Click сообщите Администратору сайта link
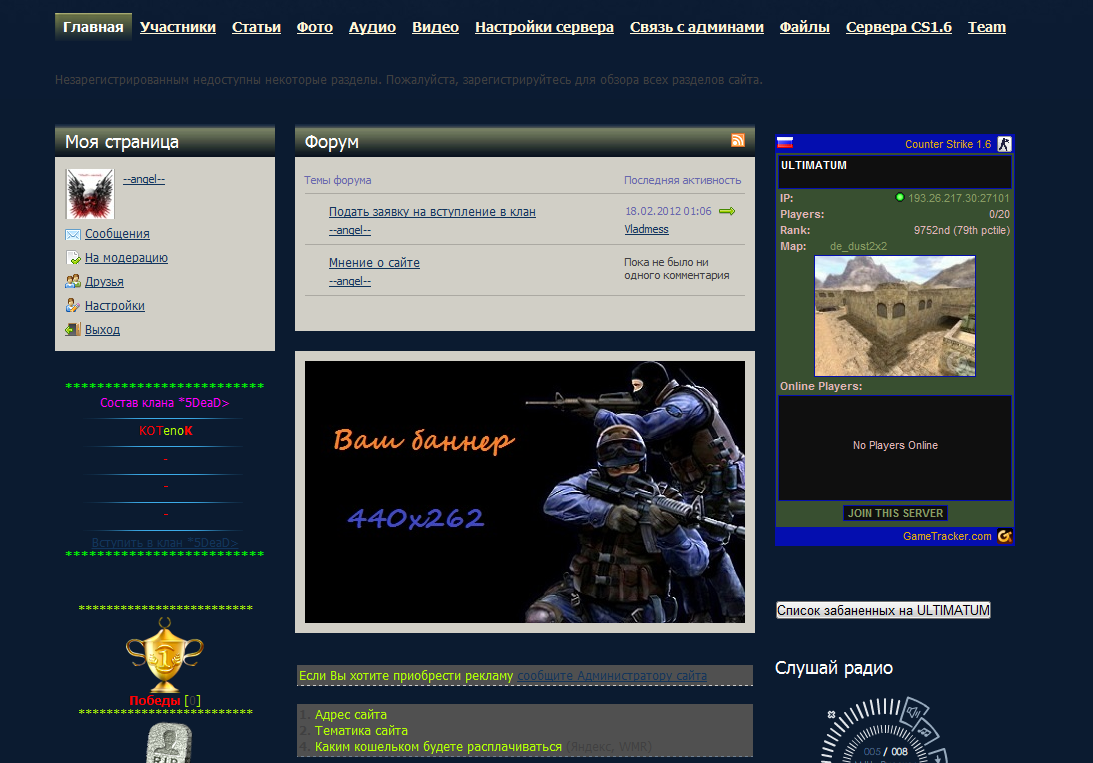The image size is (1093, 763). click(612, 675)
